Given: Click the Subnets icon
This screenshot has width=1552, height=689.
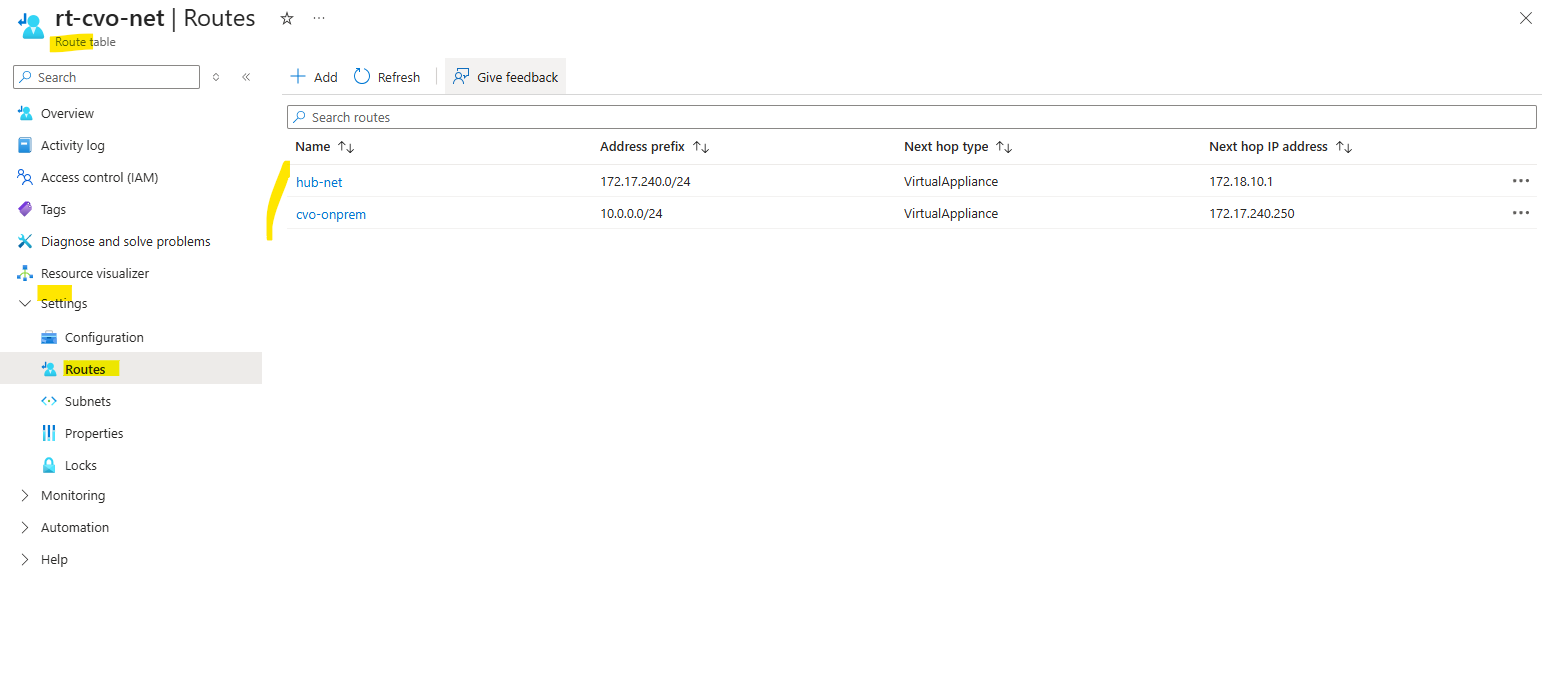Looking at the screenshot, I should click(x=49, y=401).
